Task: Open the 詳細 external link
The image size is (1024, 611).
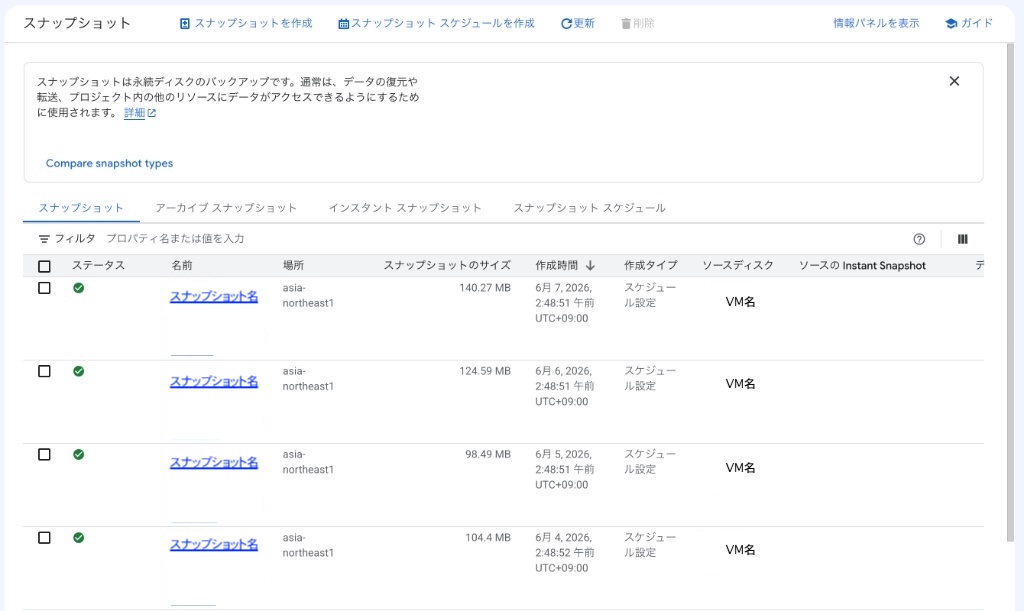Action: (x=140, y=113)
